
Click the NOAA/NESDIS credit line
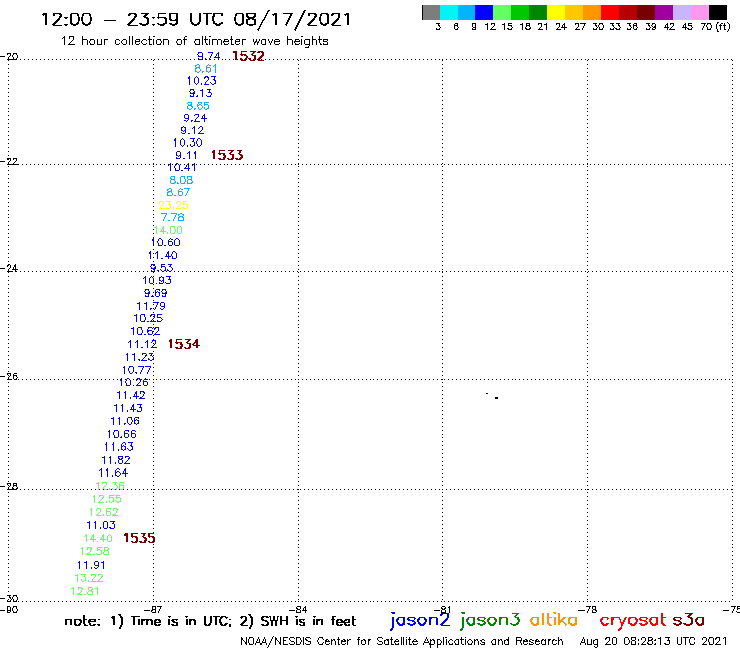[x=402, y=641]
